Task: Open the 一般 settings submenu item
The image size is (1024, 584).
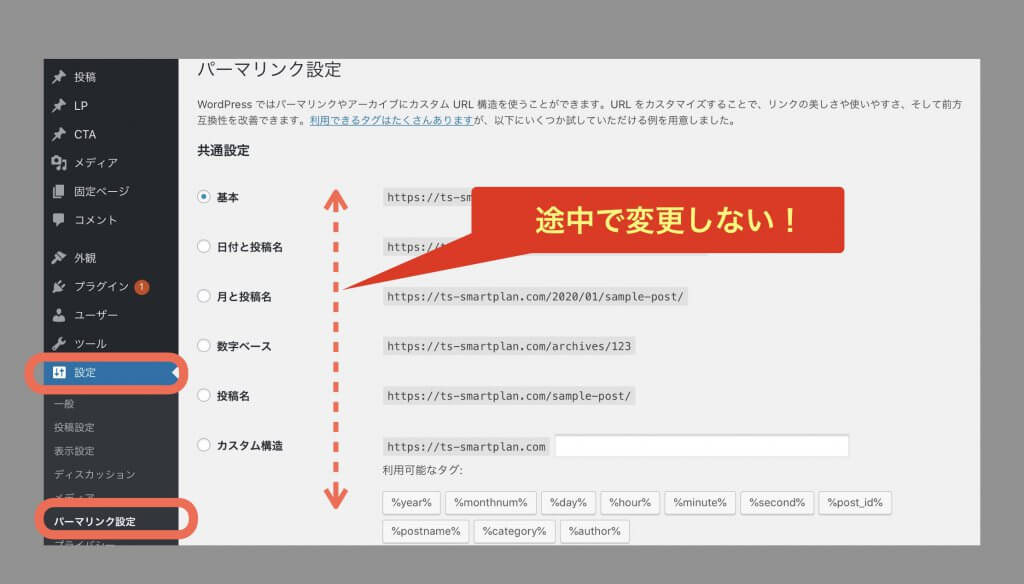Action: click(64, 404)
